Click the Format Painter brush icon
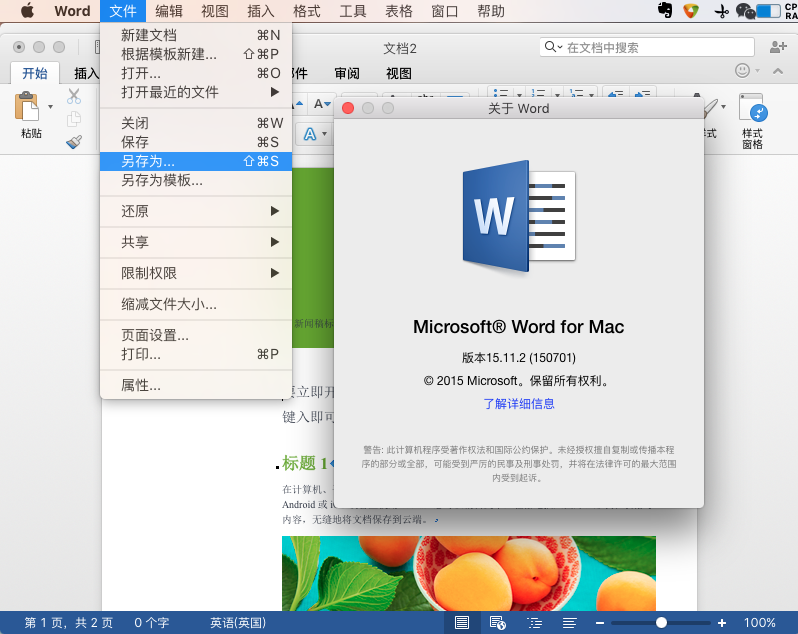The width and height of the screenshot is (798, 634). 74,141
